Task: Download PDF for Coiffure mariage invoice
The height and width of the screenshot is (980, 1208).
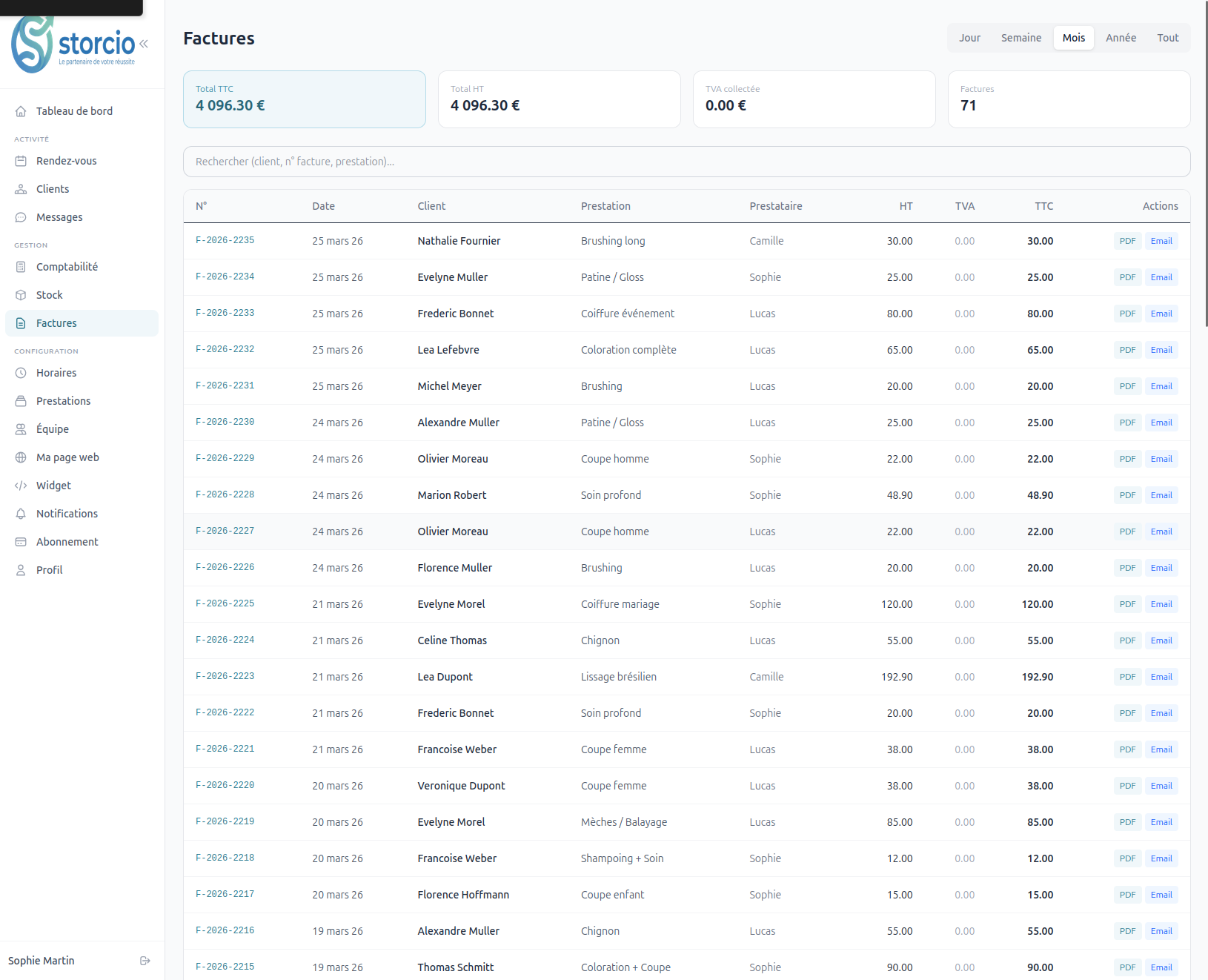Action: click(x=1127, y=604)
